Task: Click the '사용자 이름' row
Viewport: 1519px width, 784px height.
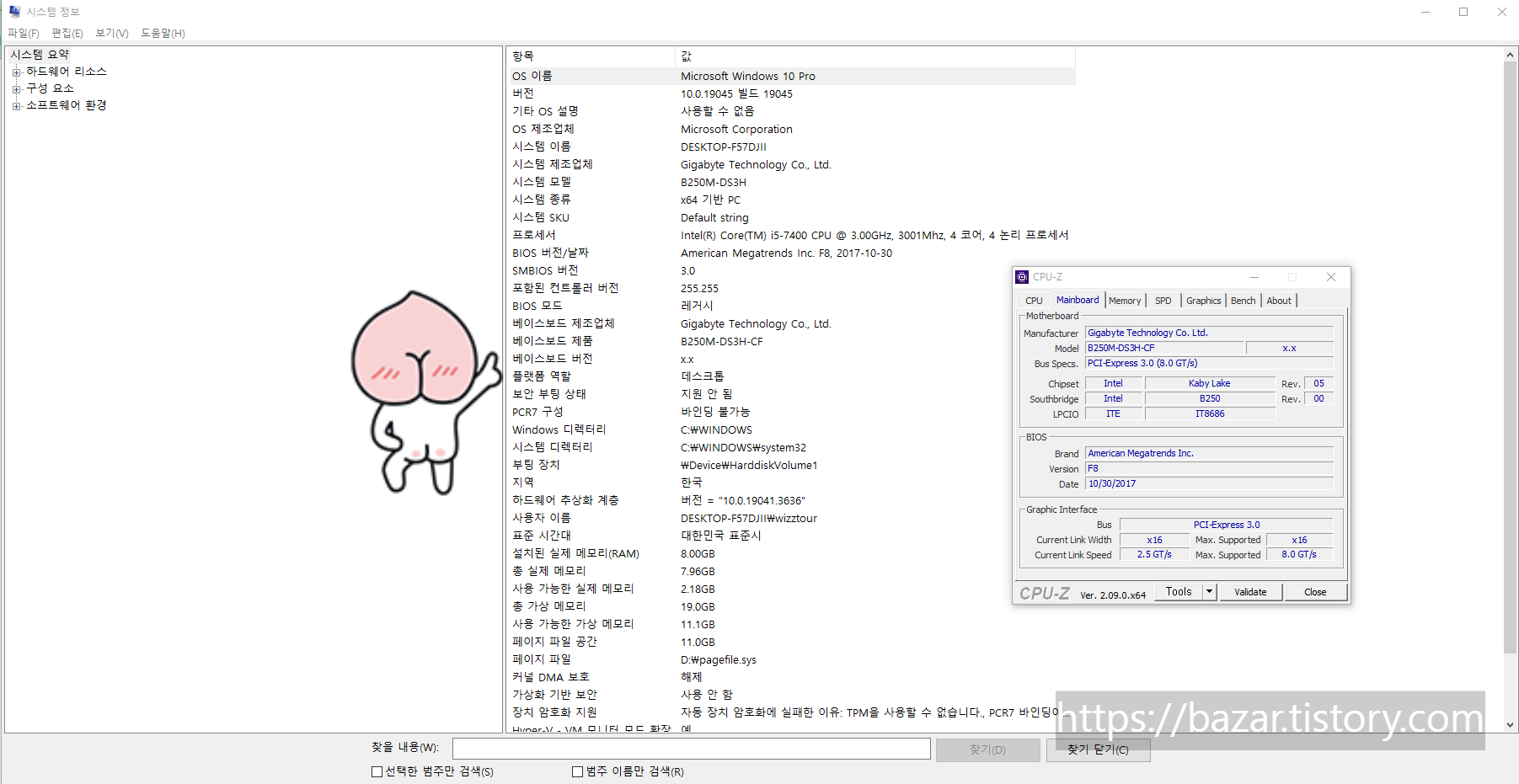Action: click(x=791, y=518)
